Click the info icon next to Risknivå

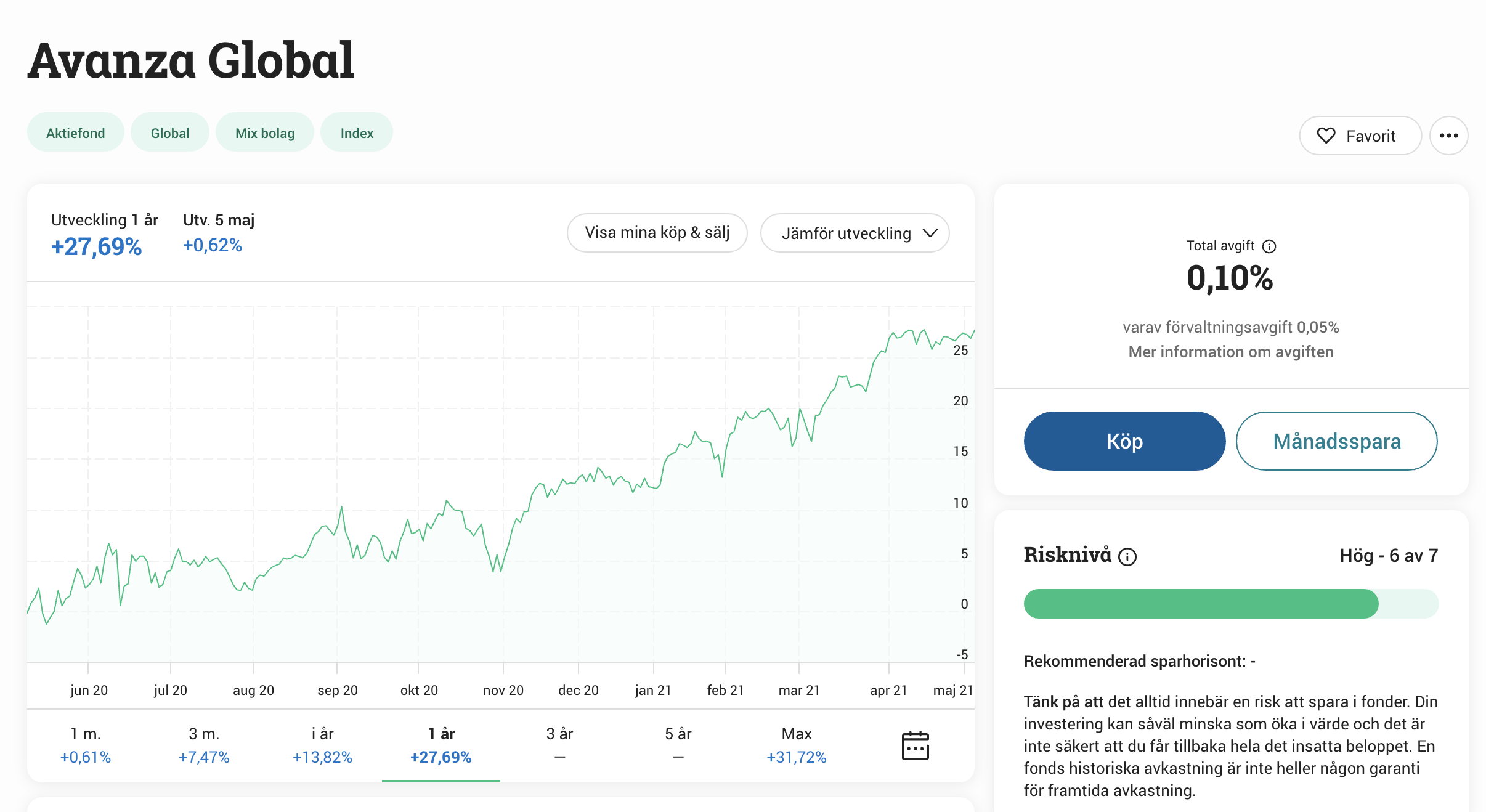1127,557
